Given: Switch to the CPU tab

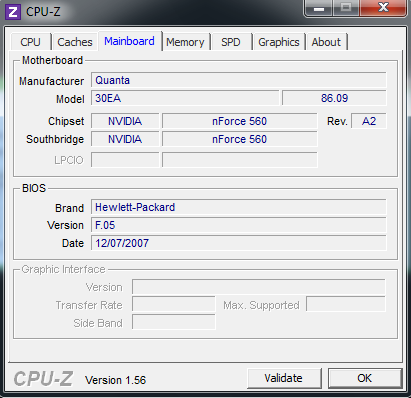Looking at the screenshot, I should 30,42.
